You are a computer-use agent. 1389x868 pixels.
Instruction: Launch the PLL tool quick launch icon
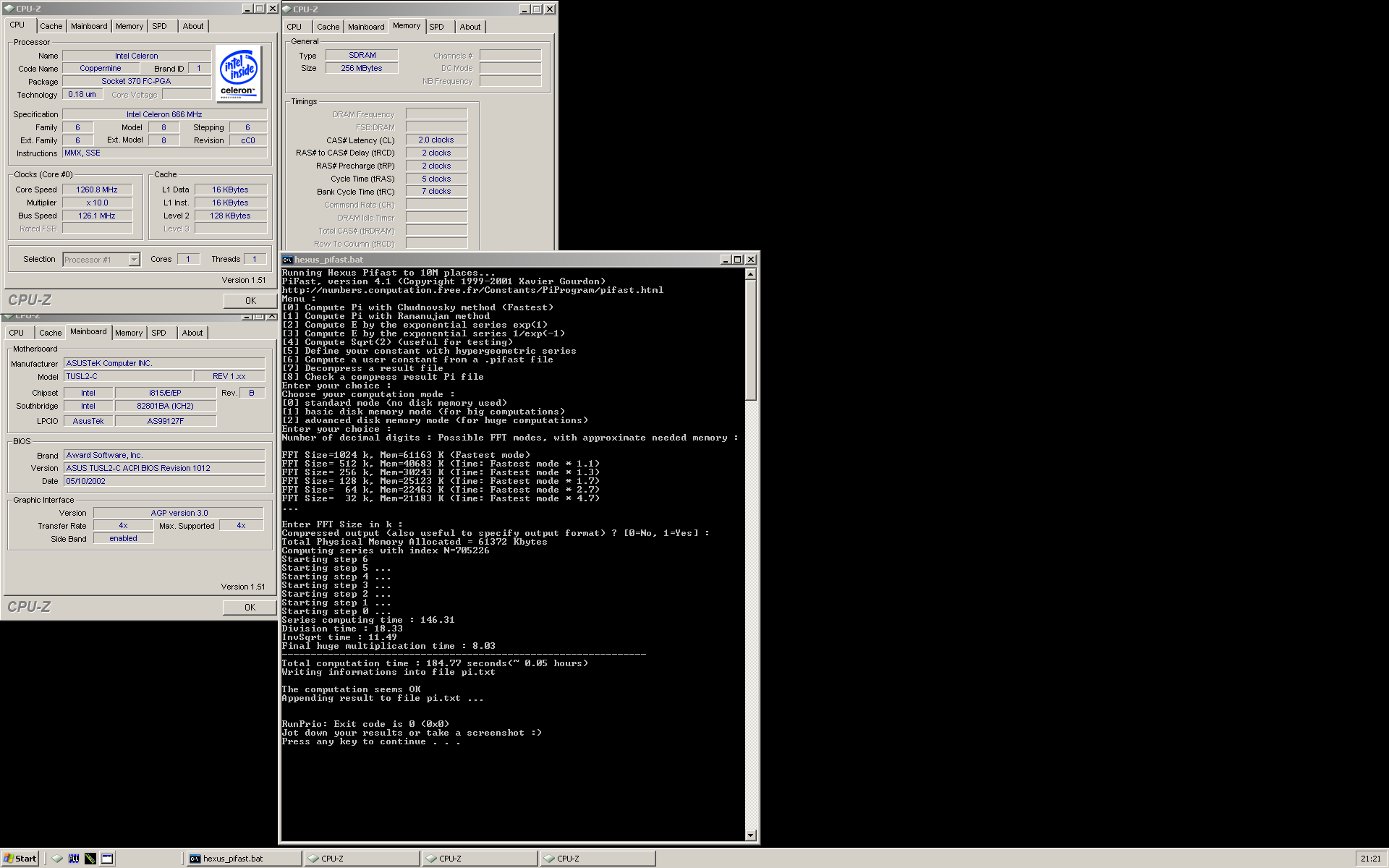pos(74,859)
